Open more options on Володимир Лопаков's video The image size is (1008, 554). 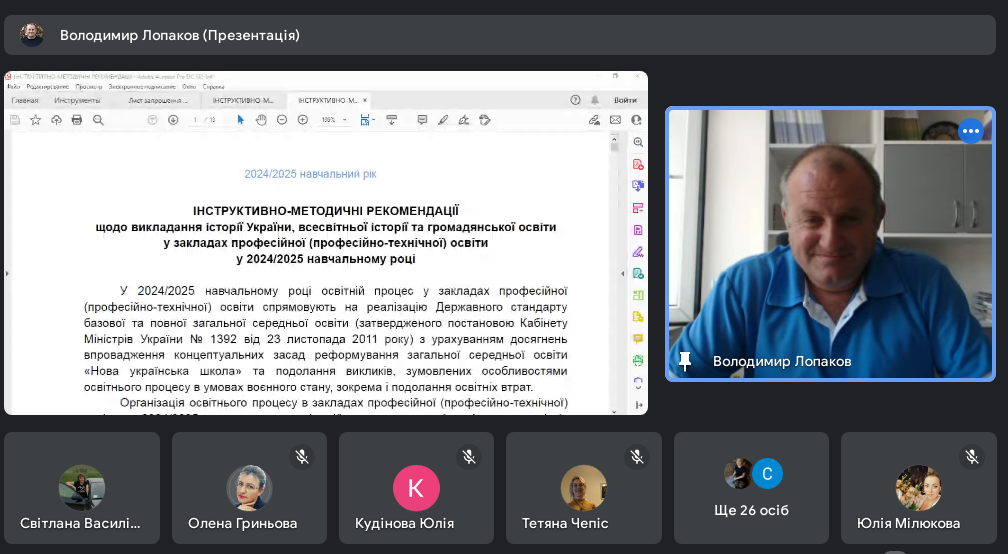tap(970, 132)
